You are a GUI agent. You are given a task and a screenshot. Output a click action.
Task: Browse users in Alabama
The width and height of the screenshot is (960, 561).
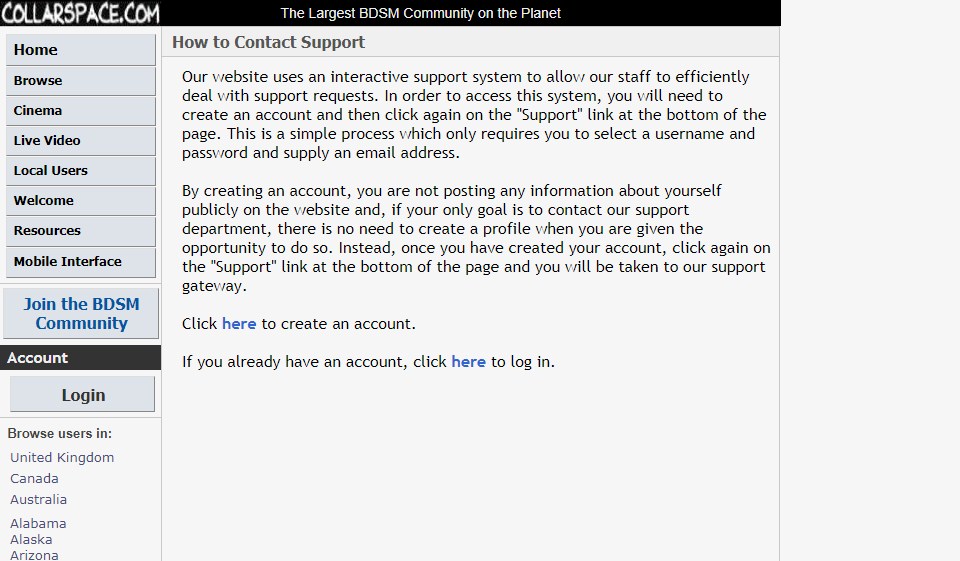coord(38,524)
